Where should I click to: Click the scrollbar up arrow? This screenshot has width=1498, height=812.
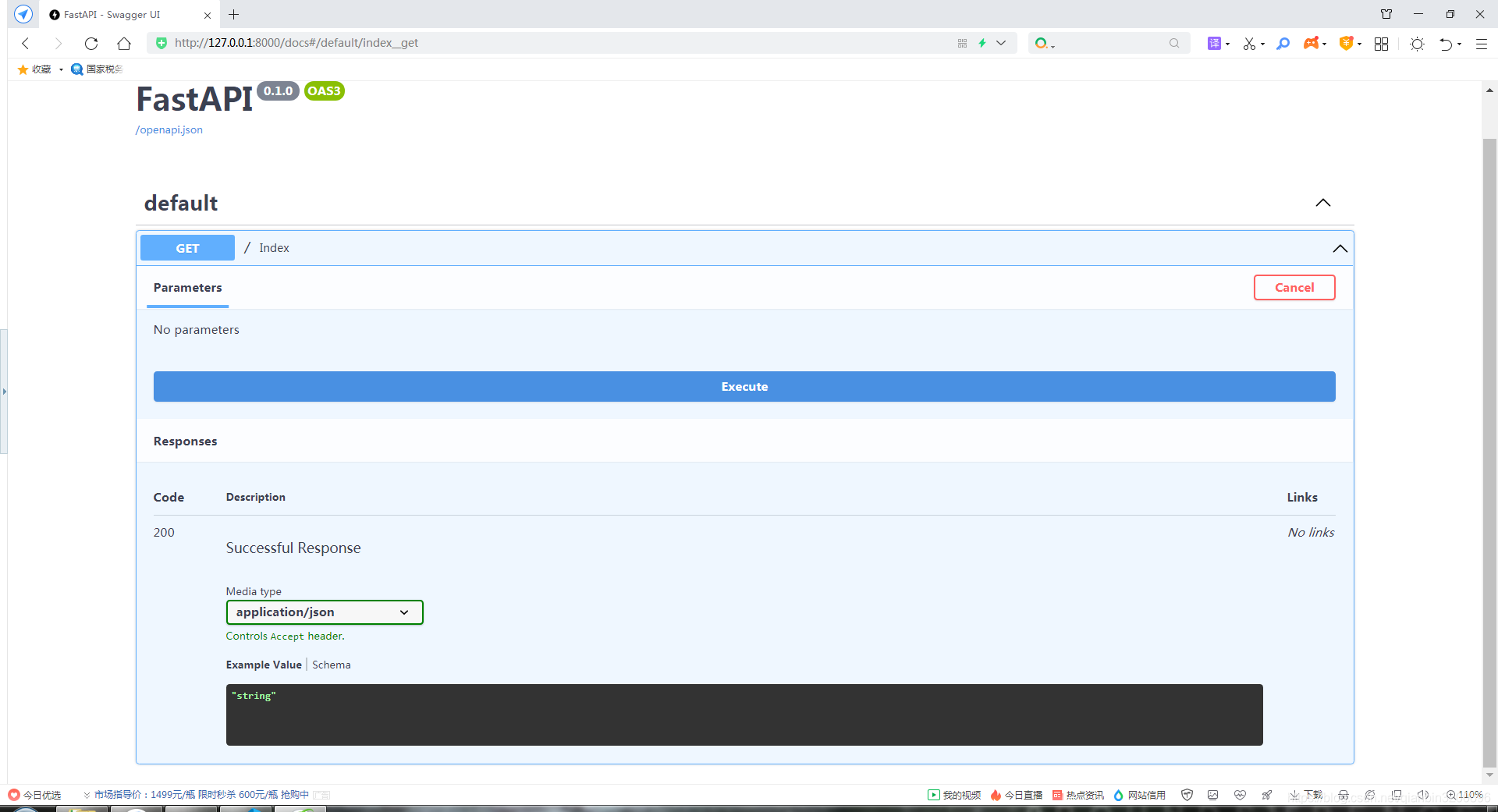point(1489,90)
